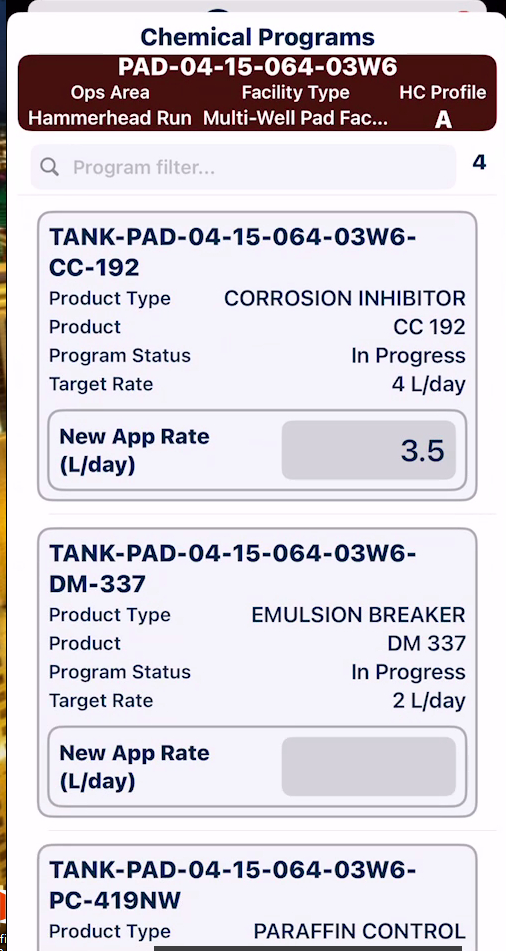This screenshot has height=951, width=506.
Task: Select the empty DM-337 New App Rate field
Action: pos(368,767)
